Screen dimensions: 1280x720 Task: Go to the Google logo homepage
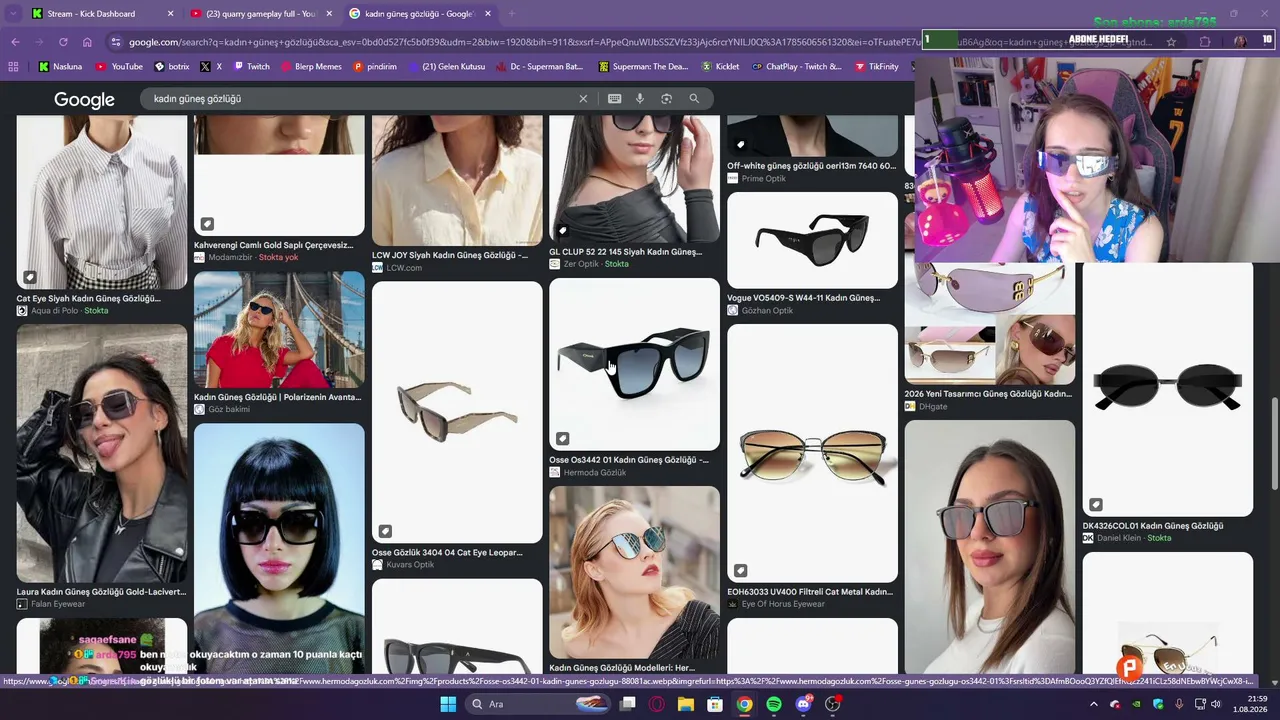[x=84, y=99]
